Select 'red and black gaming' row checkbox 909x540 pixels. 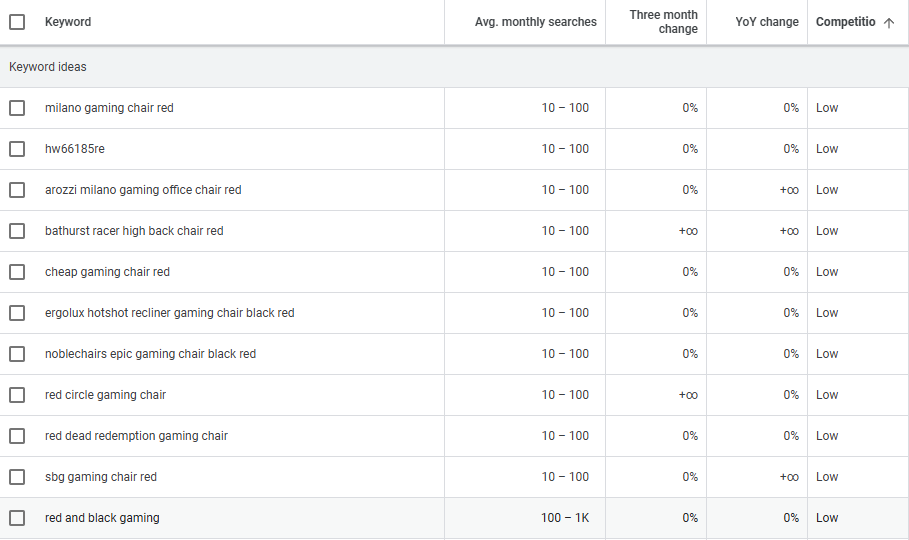pyautogui.click(x=17, y=518)
